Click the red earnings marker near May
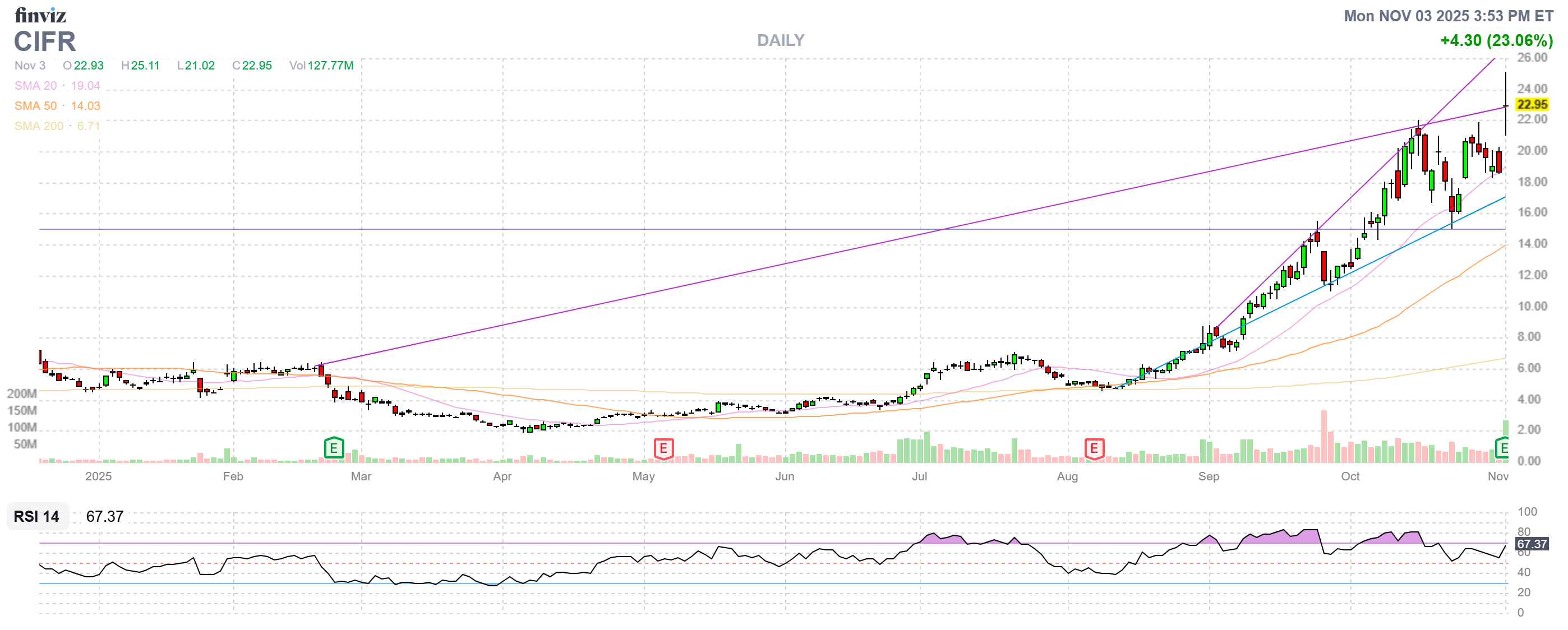This screenshot has height=630, width=1568. pyautogui.click(x=663, y=450)
